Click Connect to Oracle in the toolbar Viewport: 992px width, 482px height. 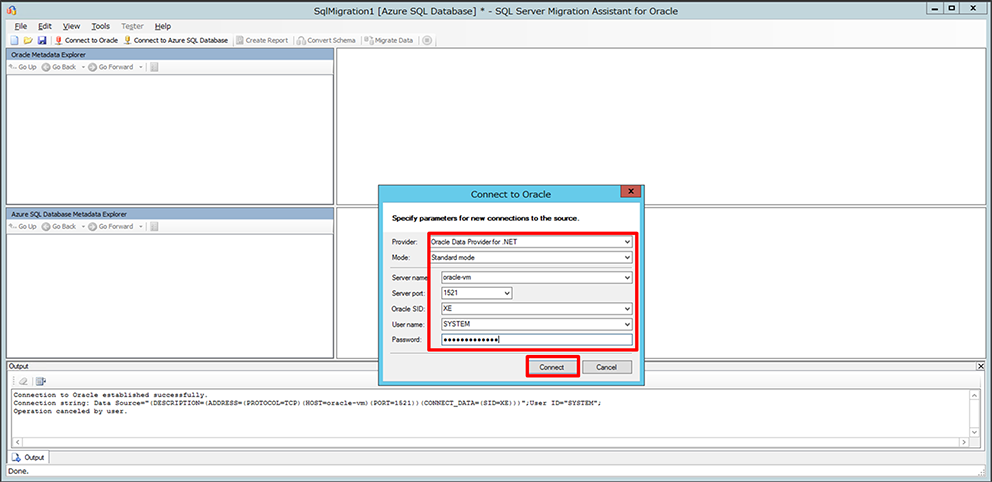87,40
